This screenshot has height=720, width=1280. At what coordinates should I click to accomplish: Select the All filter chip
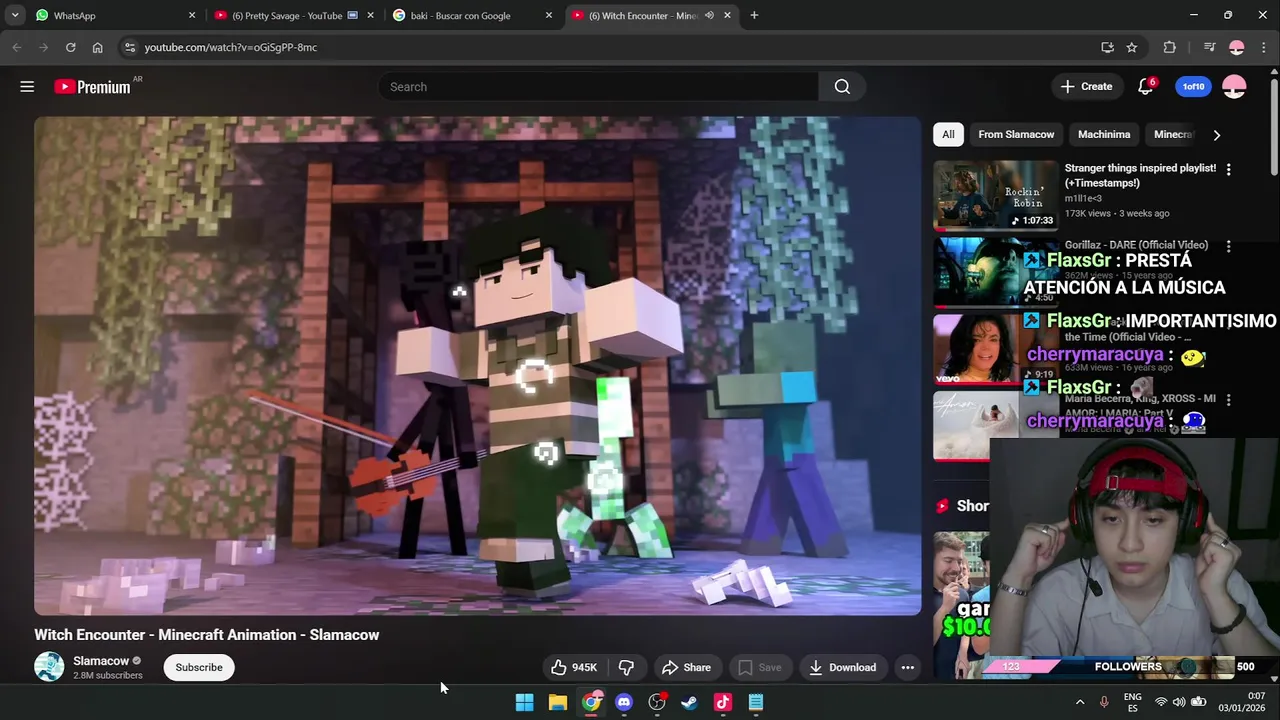click(x=948, y=135)
